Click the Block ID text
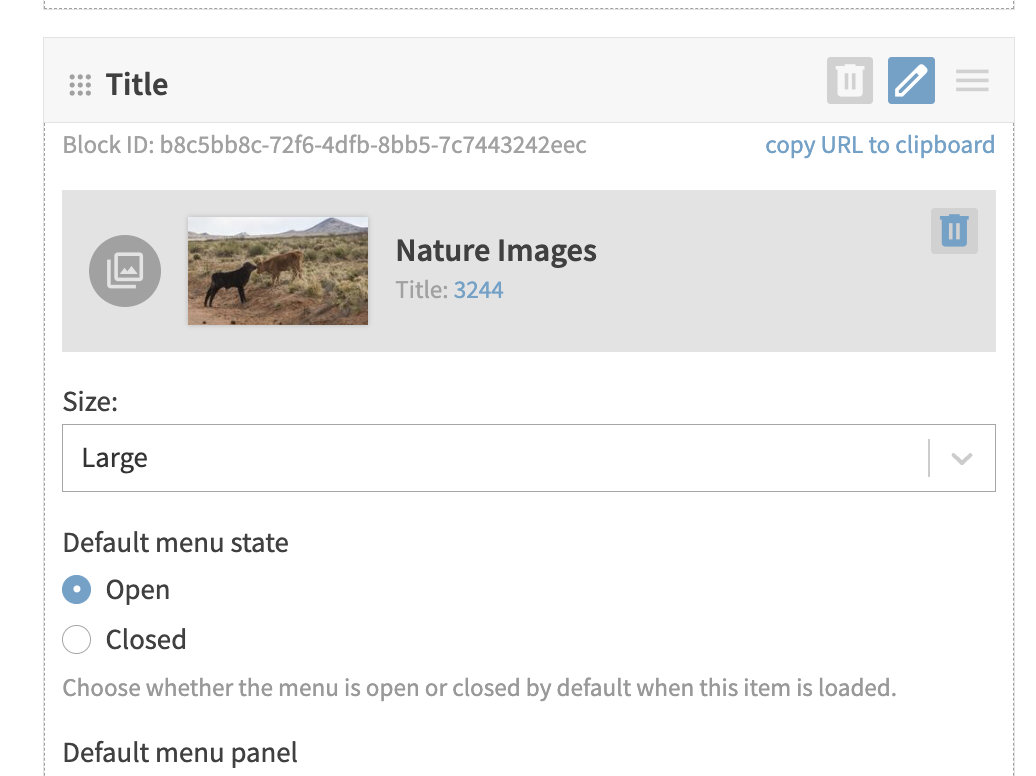Viewport: 1036px width, 776px height. (324, 145)
